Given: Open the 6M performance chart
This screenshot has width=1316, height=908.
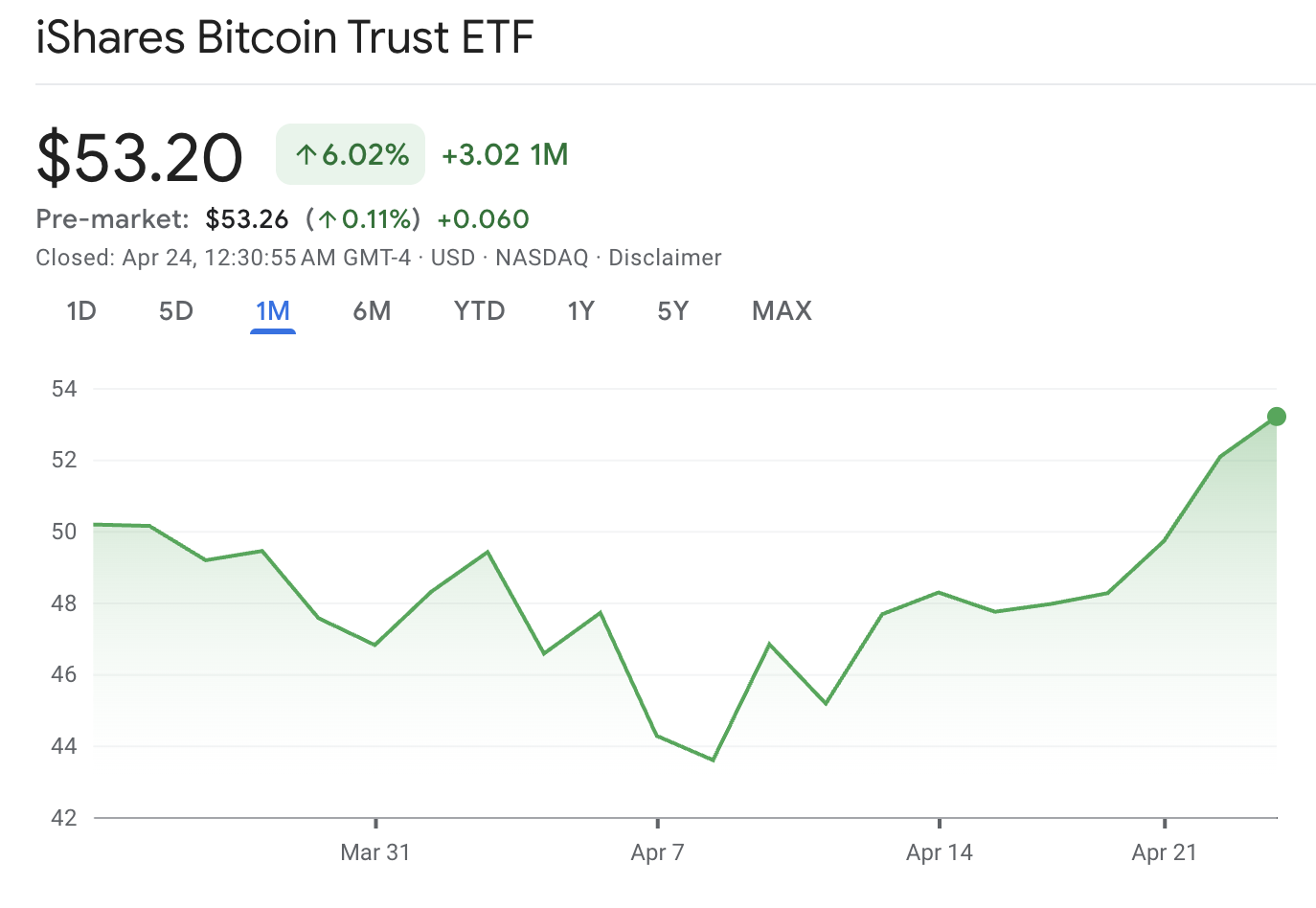Looking at the screenshot, I should 372,310.
